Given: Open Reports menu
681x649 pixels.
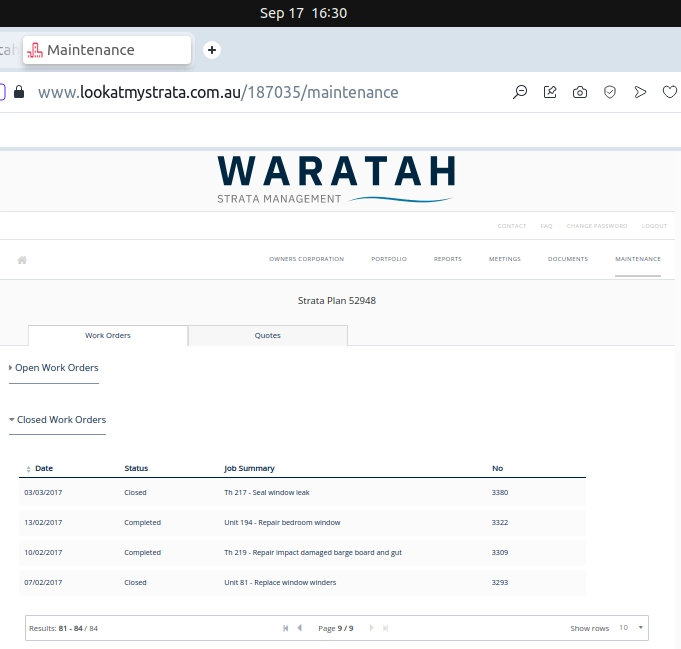Looking at the screenshot, I should (448, 259).
